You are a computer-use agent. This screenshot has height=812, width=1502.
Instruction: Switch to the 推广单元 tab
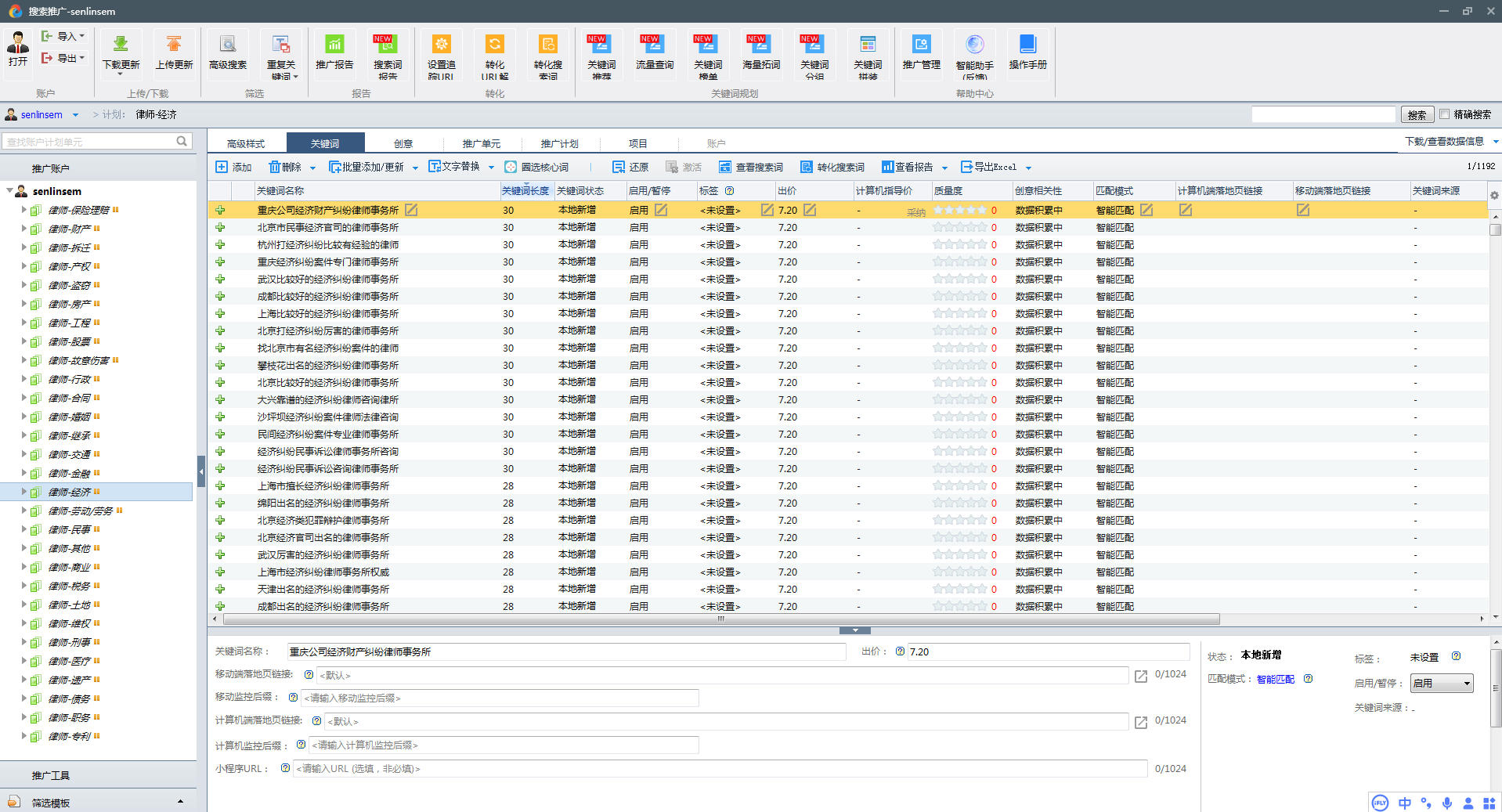[x=481, y=143]
